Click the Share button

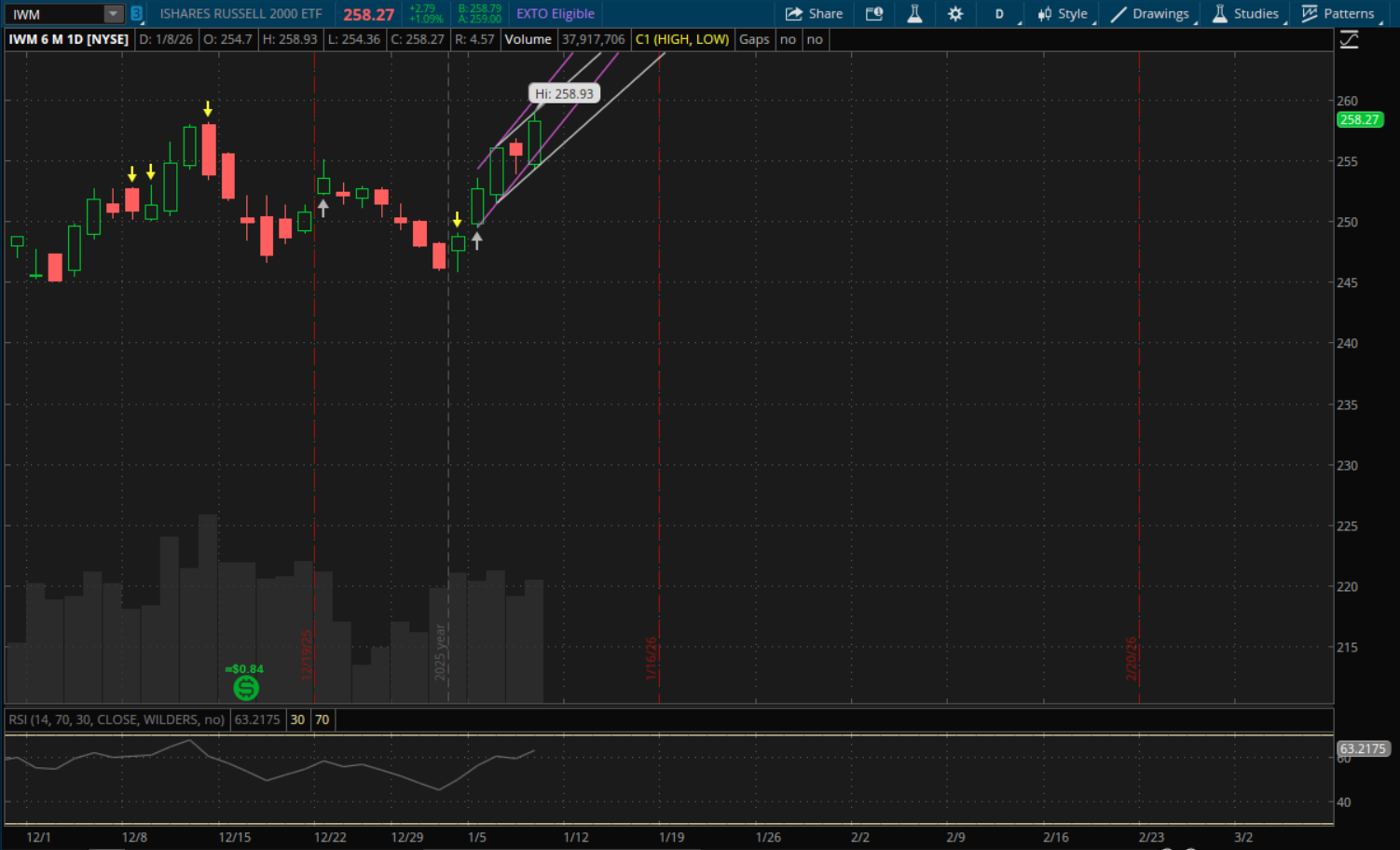pos(814,14)
